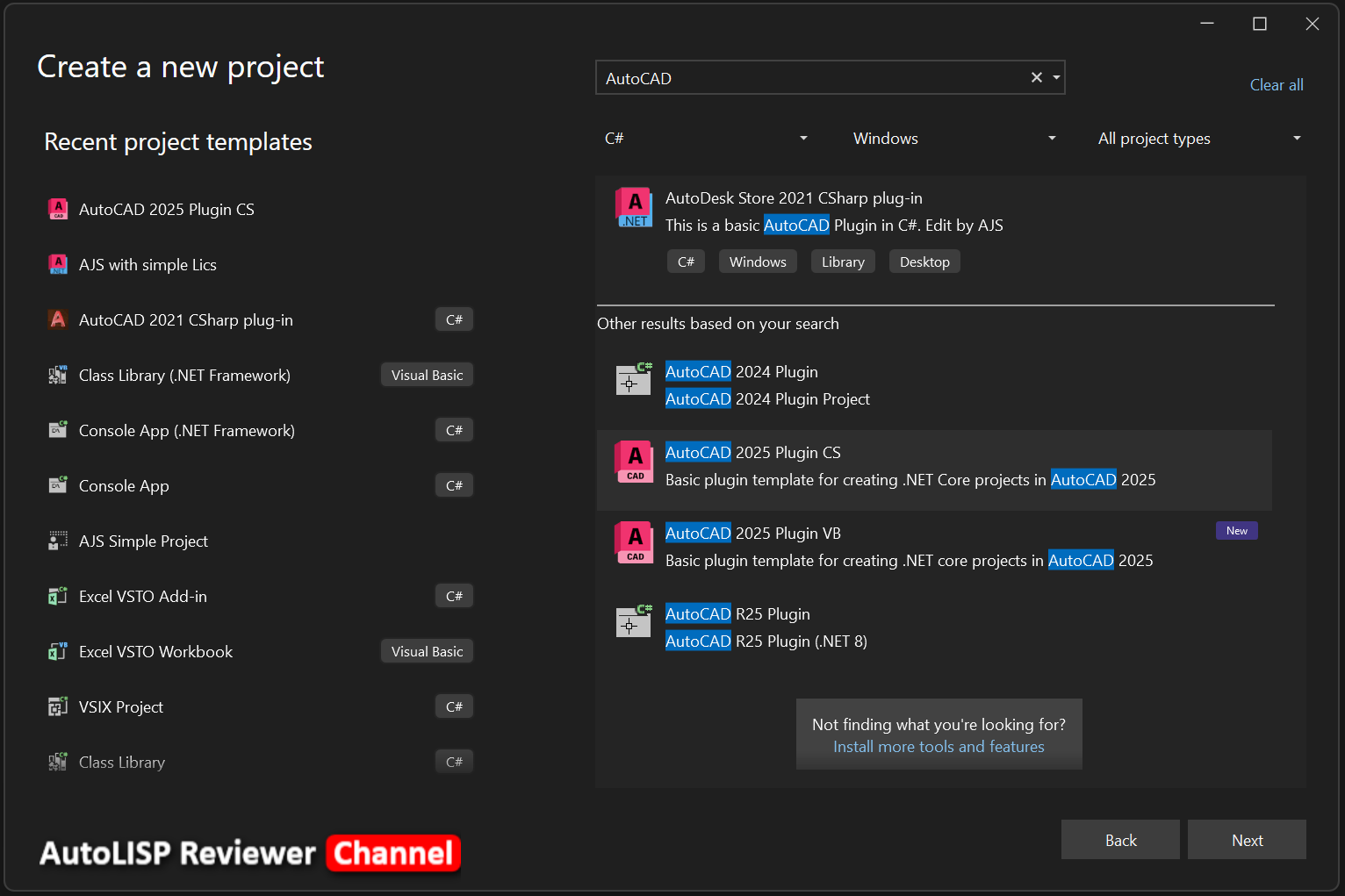The width and height of the screenshot is (1345, 896).
Task: Click the AutoCAD 2024 Plugin result icon
Action: [634, 378]
